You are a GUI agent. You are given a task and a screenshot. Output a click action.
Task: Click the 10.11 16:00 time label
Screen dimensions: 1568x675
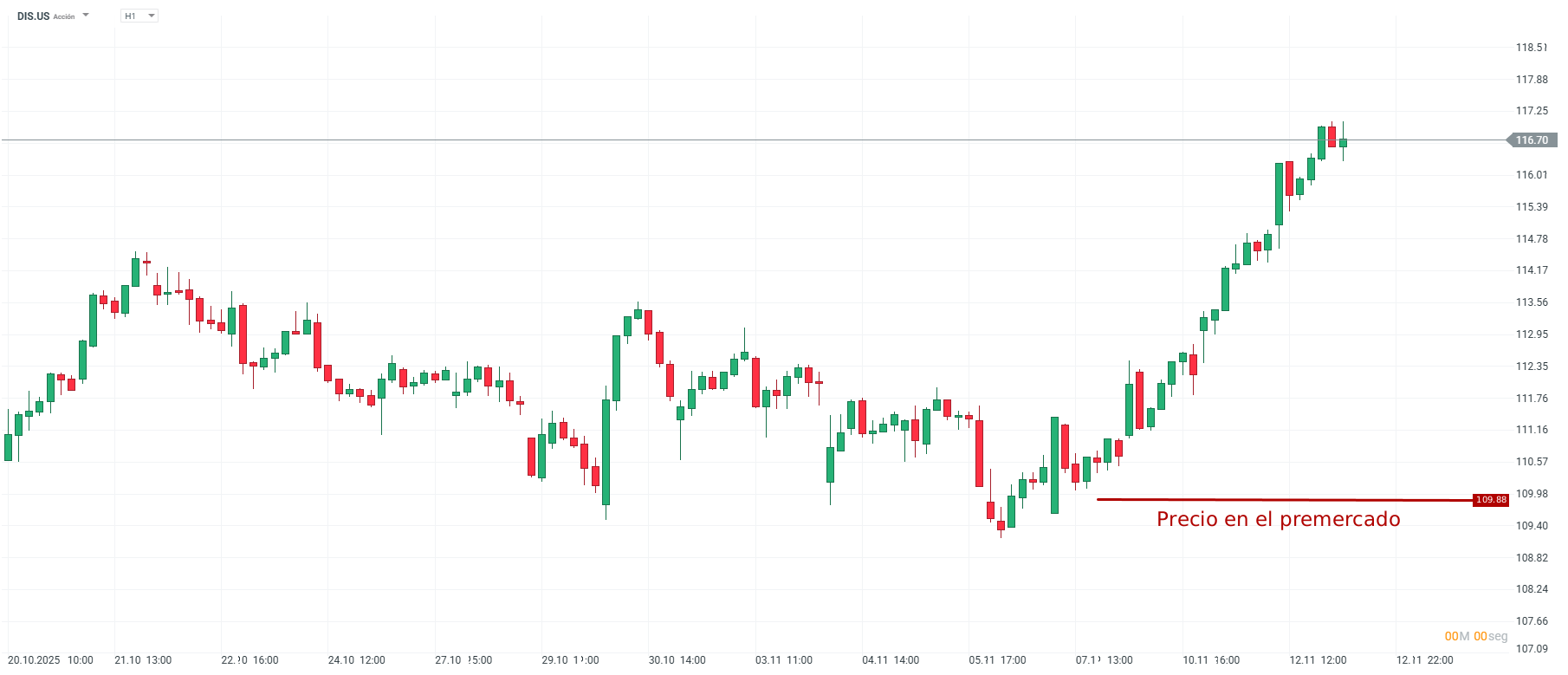coord(1211,660)
